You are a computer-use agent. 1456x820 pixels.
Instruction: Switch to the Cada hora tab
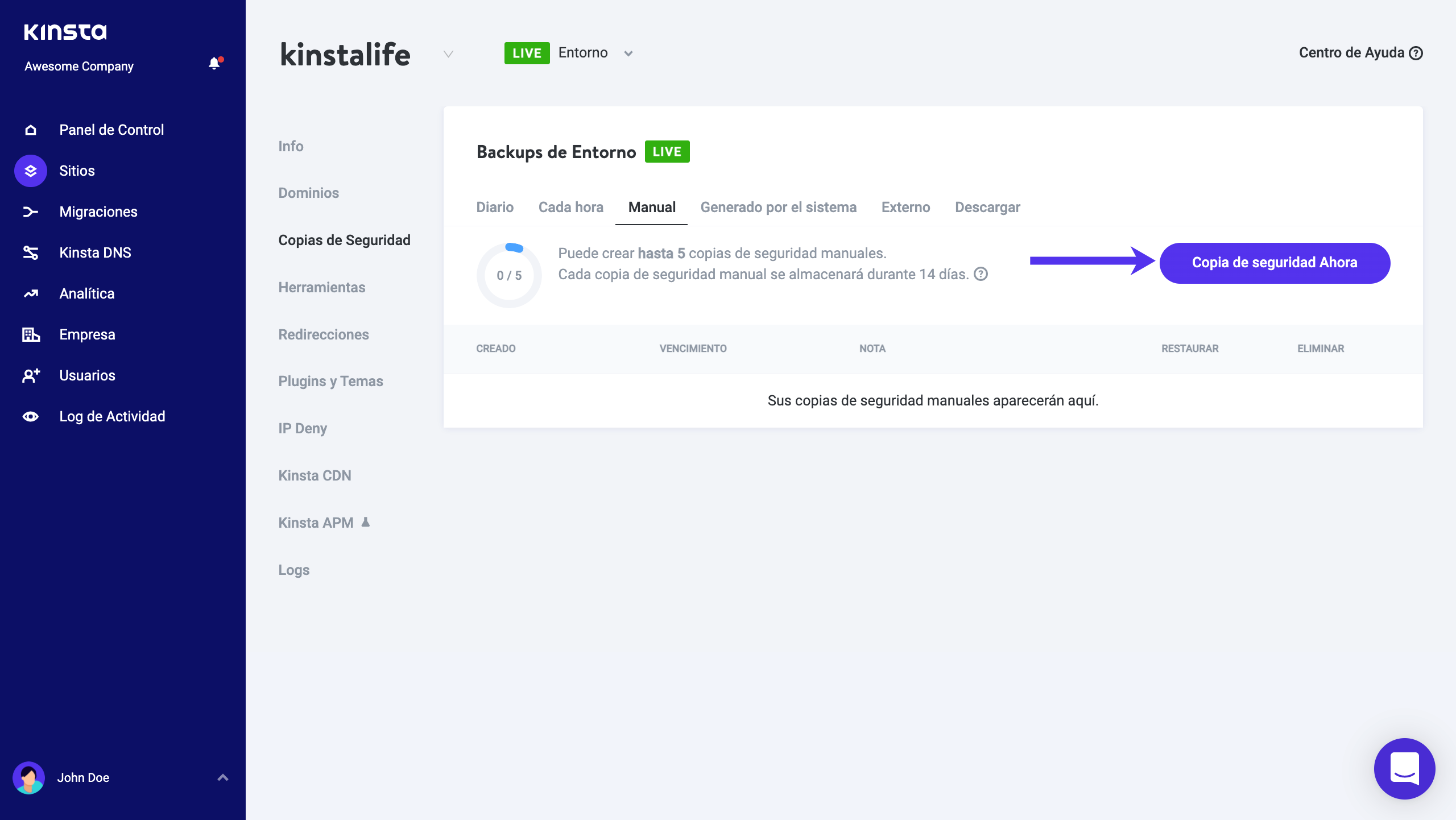[570, 208]
